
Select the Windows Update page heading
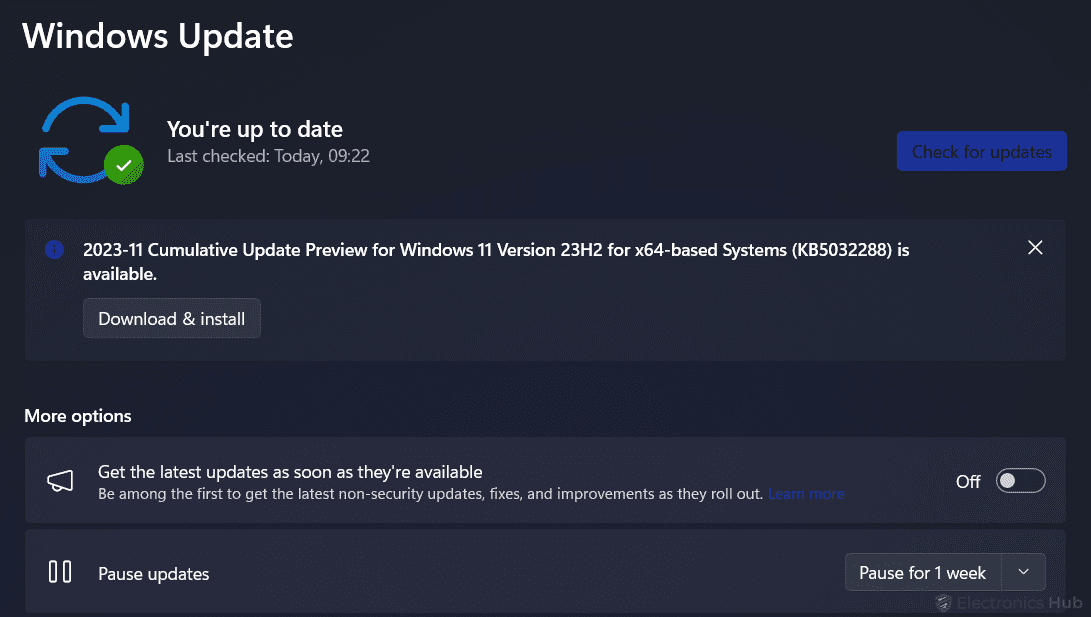click(x=157, y=36)
